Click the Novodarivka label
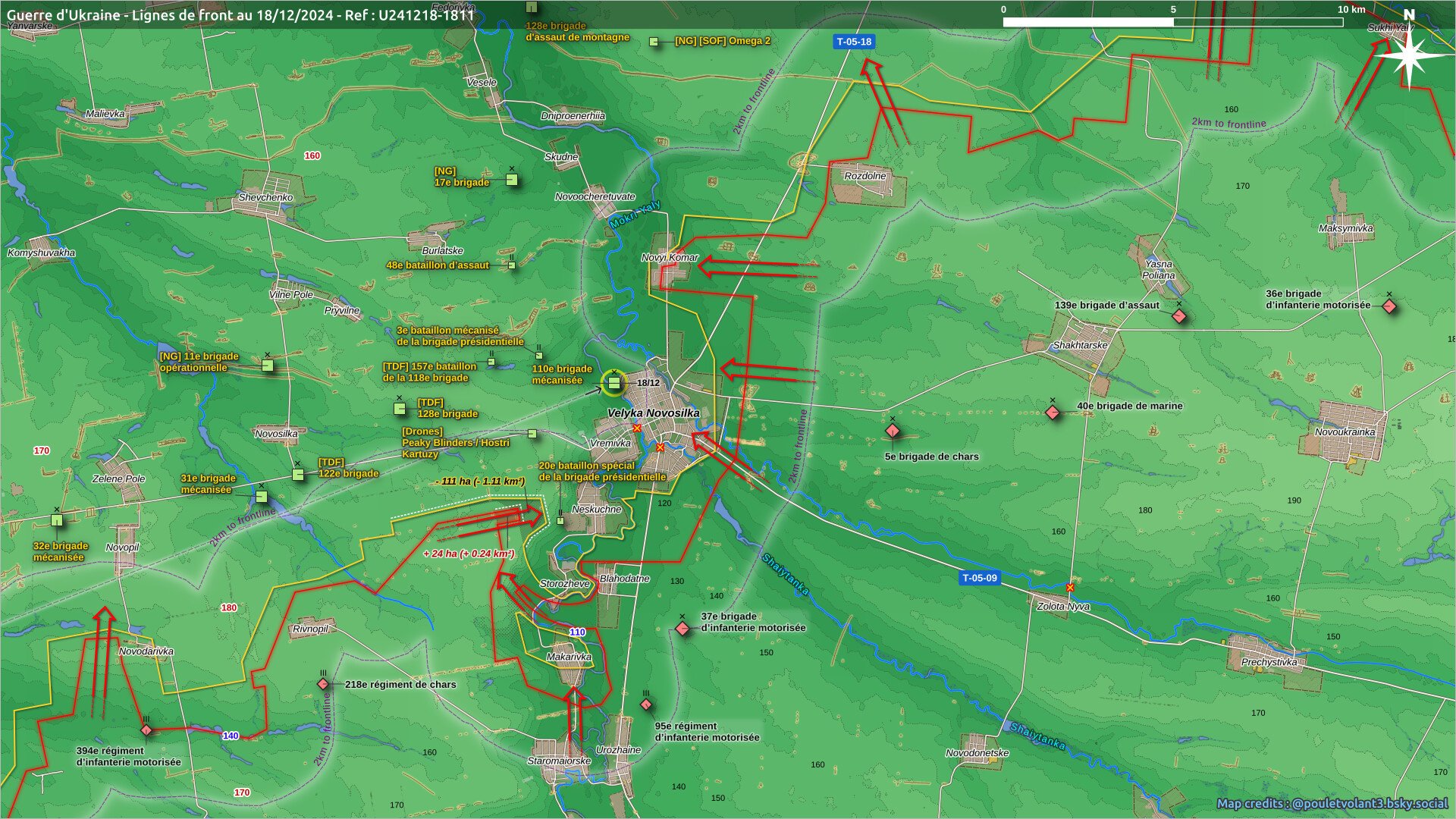The image size is (1456, 819). pos(146,651)
